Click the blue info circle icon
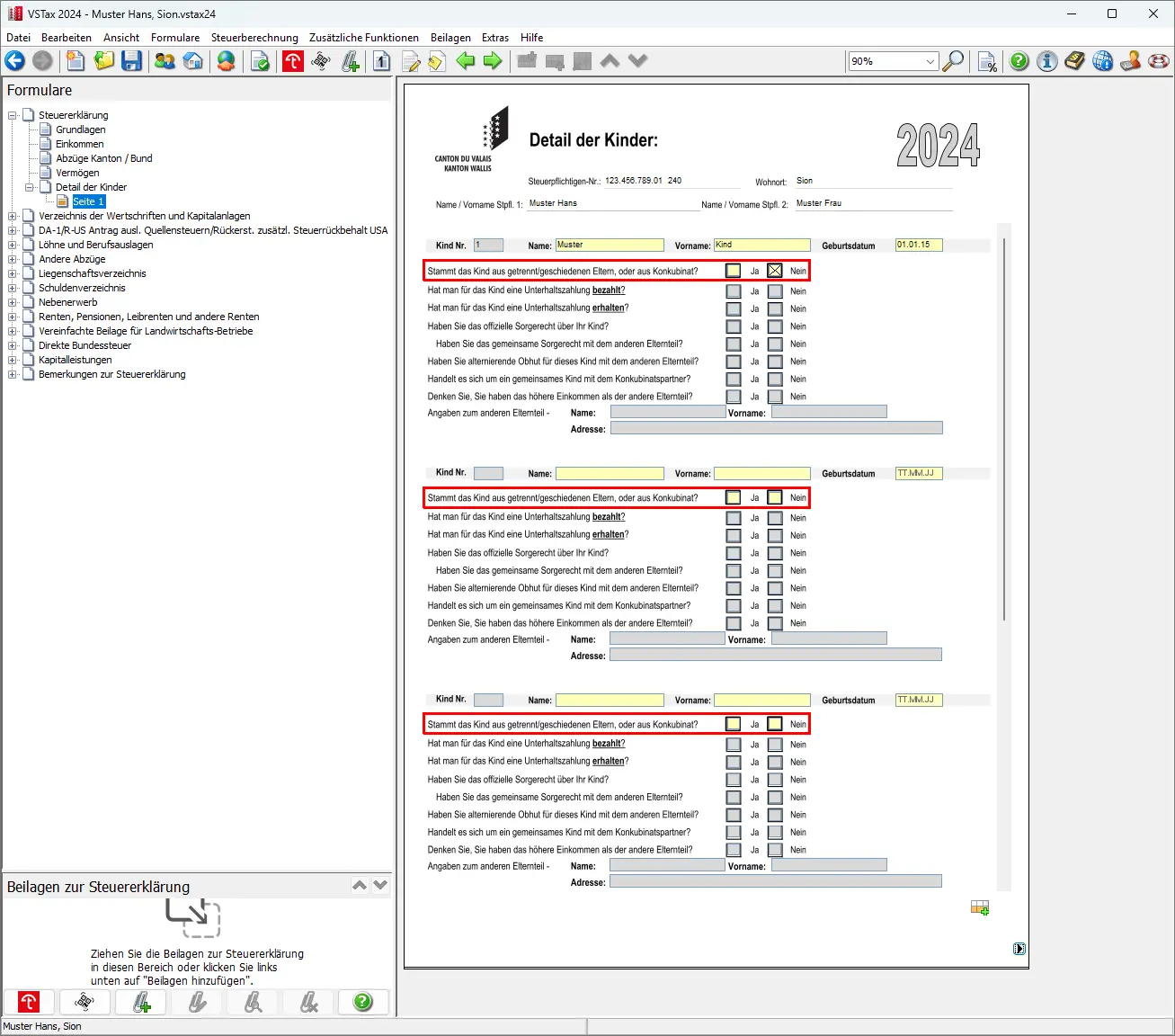The image size is (1175, 1036). pyautogui.click(x=1046, y=61)
